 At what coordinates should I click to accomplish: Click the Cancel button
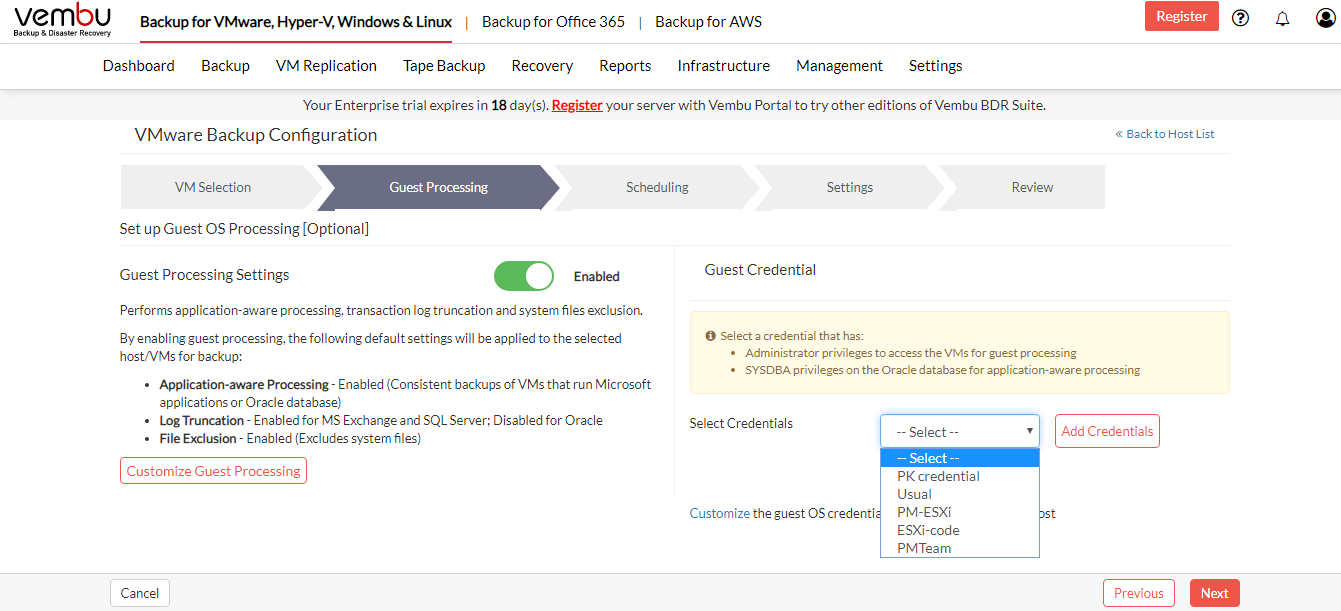pyautogui.click(x=140, y=593)
